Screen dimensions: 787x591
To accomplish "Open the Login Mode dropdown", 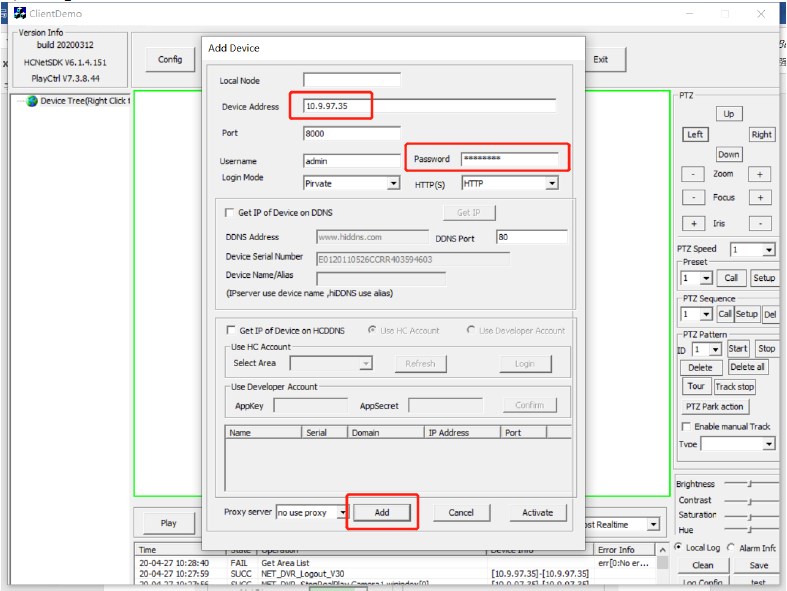I will 392,184.
